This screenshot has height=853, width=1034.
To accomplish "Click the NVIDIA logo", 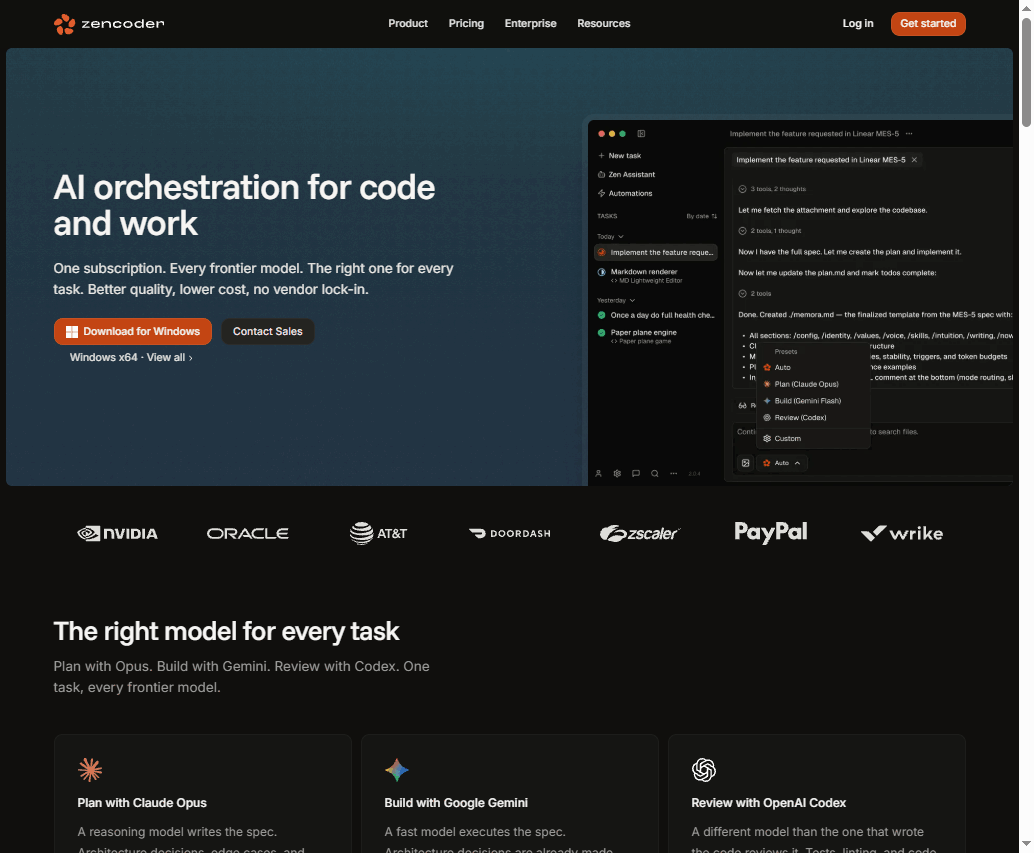I will click(117, 533).
